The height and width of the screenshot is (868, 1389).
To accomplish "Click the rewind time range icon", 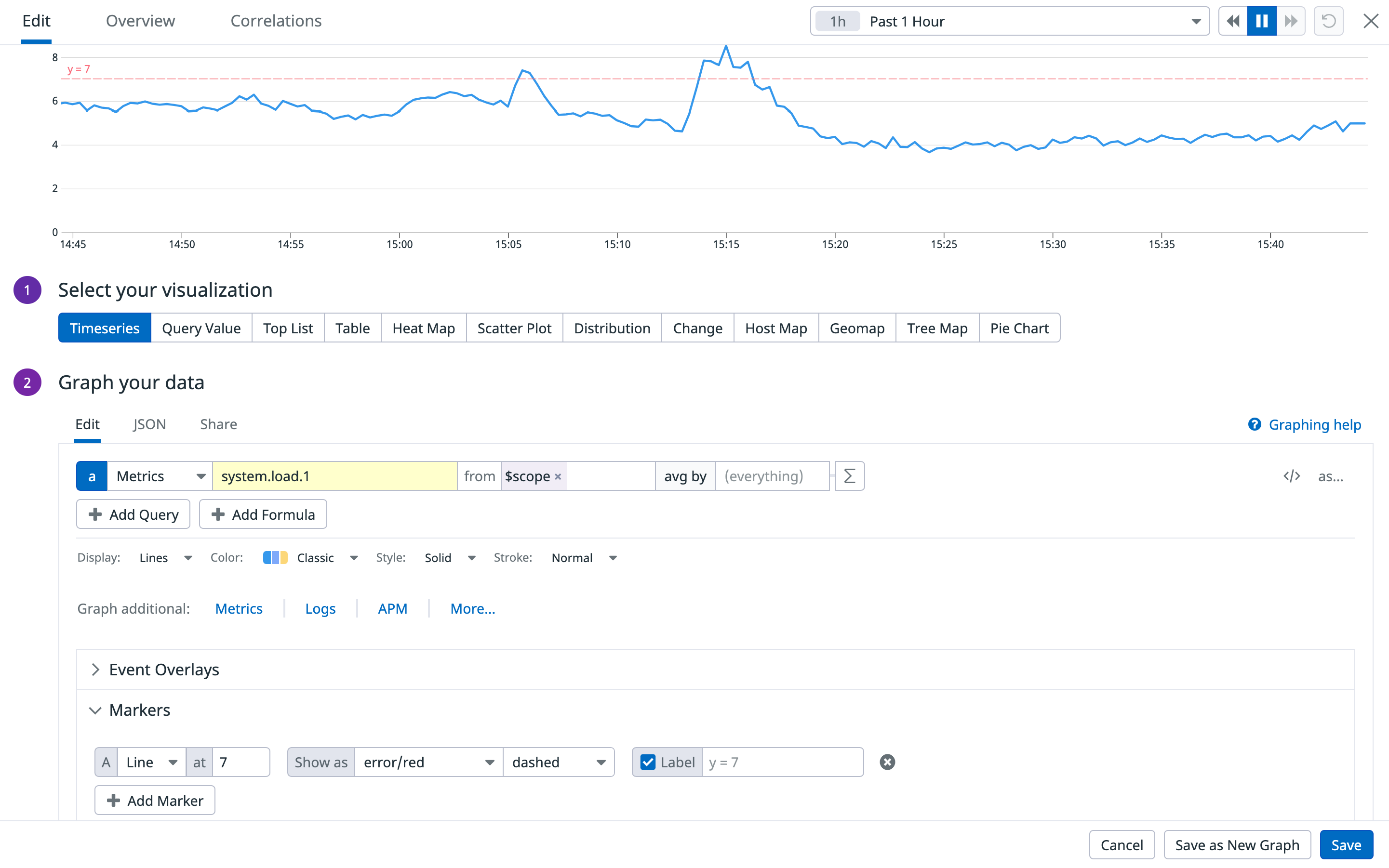I will tap(1232, 21).
